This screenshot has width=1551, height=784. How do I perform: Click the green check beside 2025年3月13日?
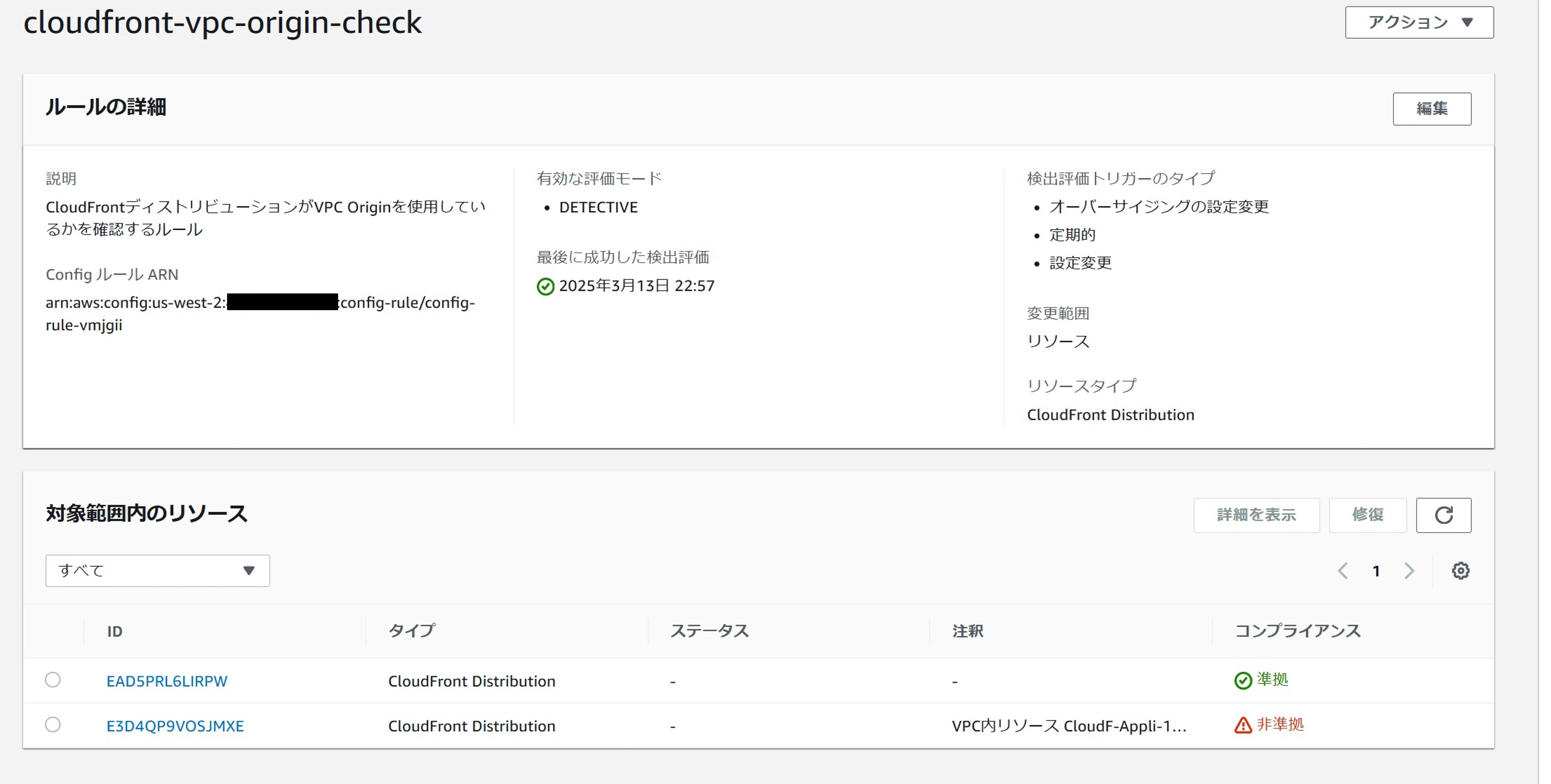546,287
